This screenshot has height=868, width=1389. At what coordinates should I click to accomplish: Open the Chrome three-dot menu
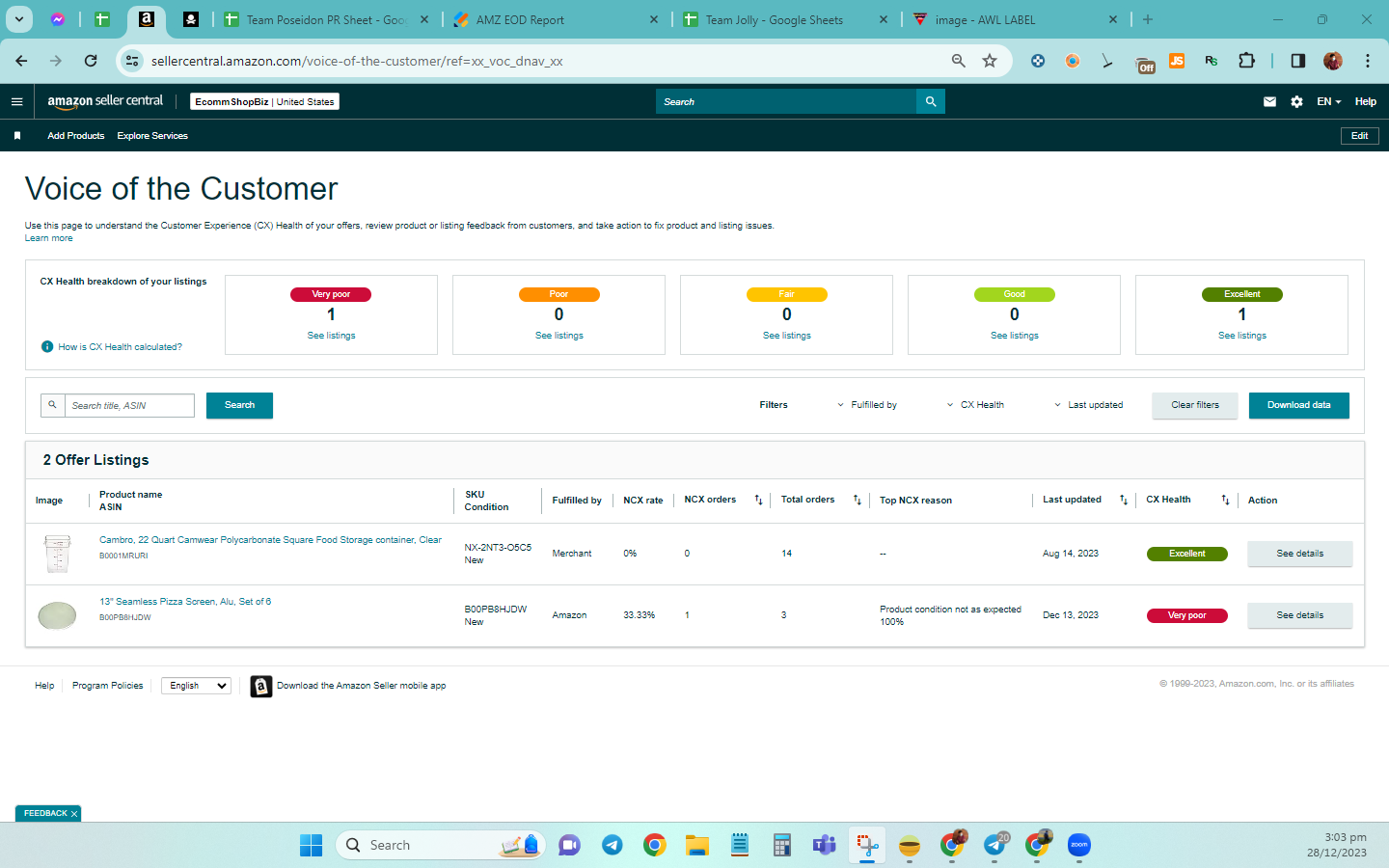coord(1368,61)
